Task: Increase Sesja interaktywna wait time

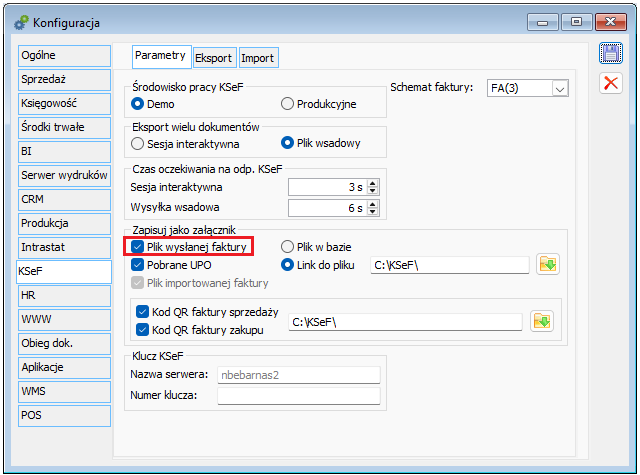Action: (x=373, y=183)
